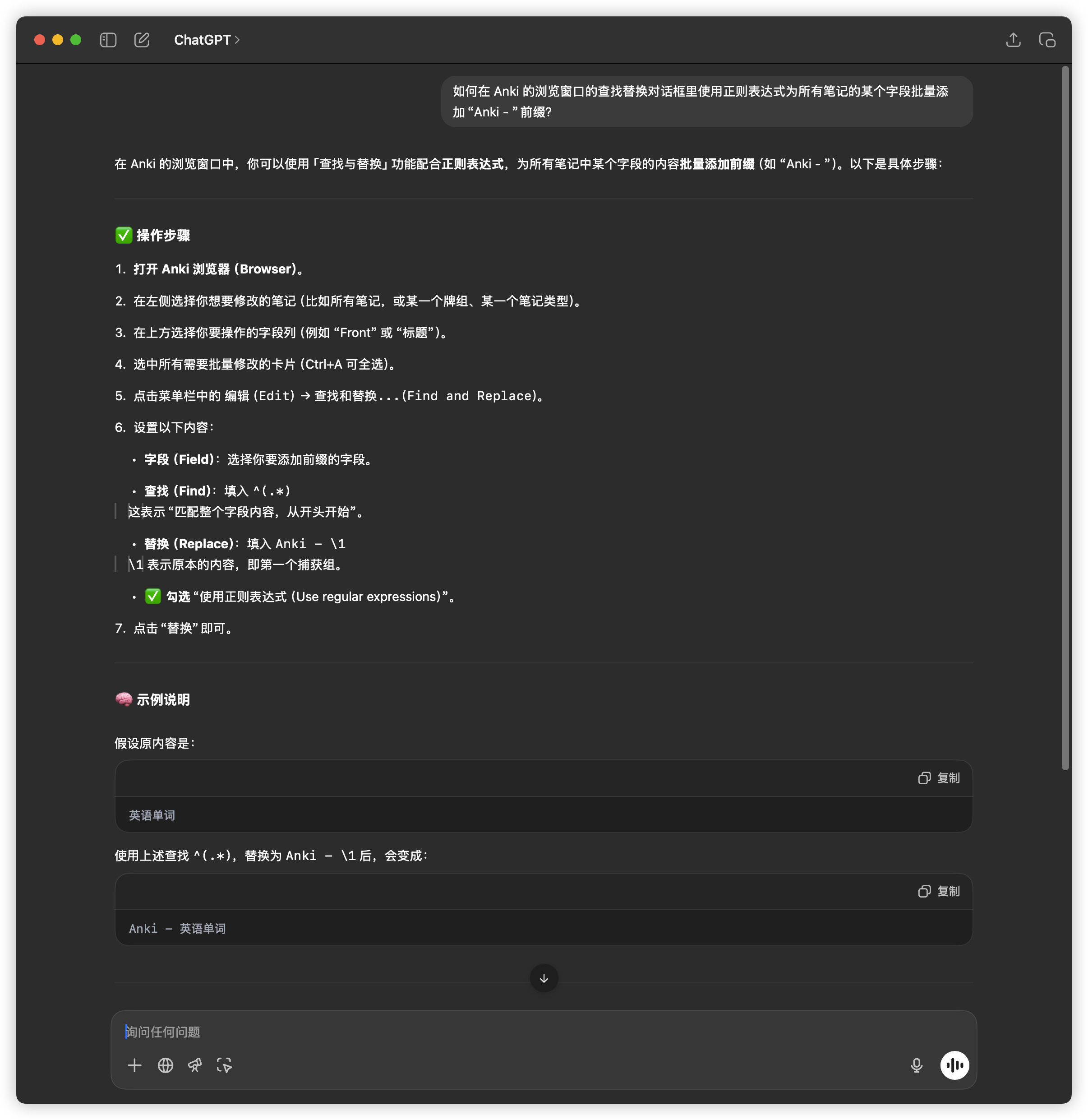
Task: Launch voice mode waveform button
Action: click(955, 1065)
